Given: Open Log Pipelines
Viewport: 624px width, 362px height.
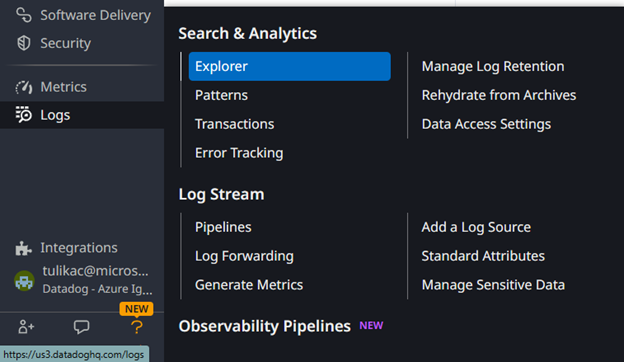Looking at the screenshot, I should tap(223, 227).
